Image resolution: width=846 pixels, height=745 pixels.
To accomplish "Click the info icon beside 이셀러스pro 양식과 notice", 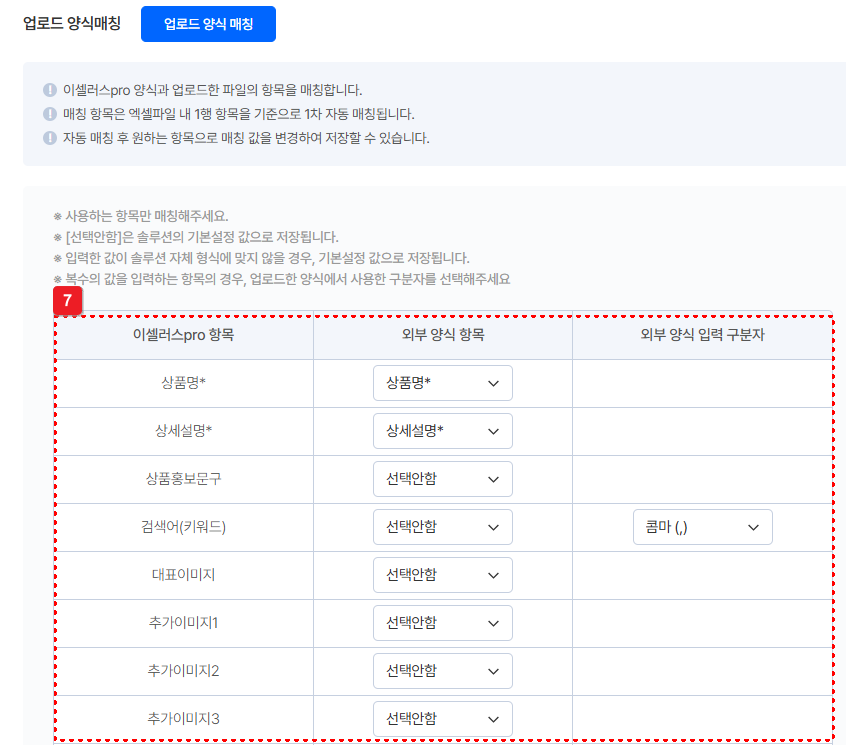I will coord(50,90).
